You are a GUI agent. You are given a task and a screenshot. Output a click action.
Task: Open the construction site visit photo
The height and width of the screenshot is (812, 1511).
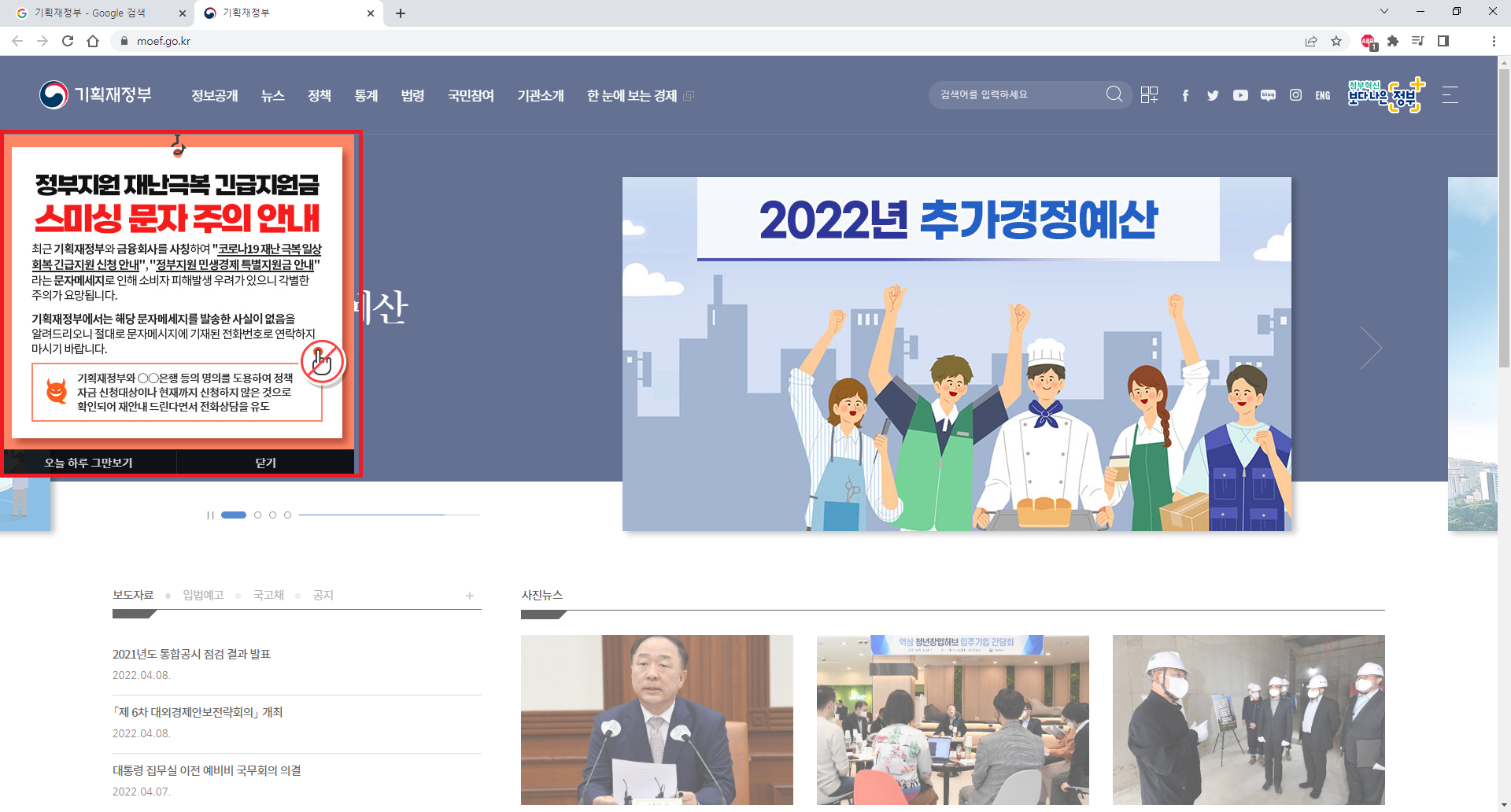[x=1249, y=720]
